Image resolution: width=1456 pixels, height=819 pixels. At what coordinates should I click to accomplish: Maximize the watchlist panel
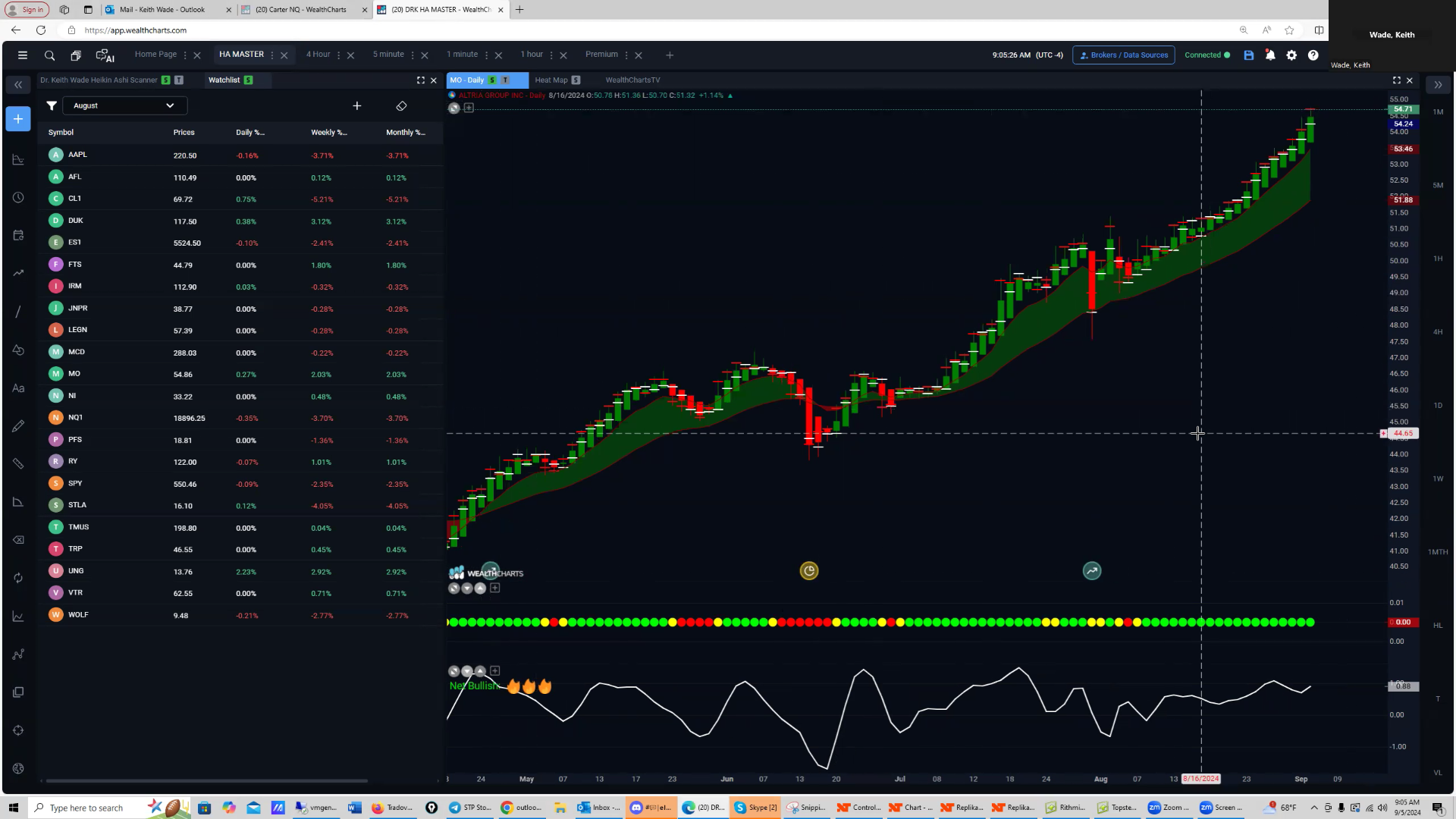421,80
